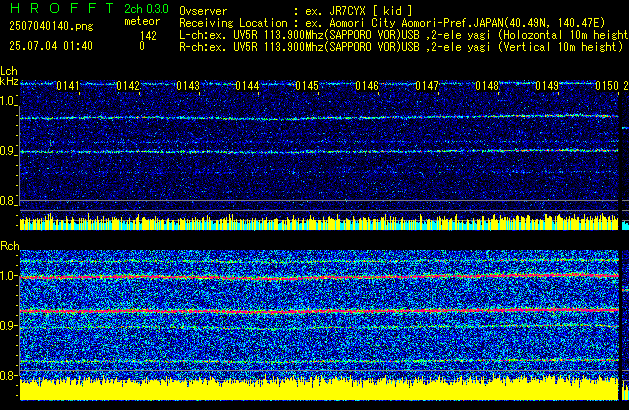Click the Lch yellow signal level graph
The image size is (629, 410).
pos(319,222)
